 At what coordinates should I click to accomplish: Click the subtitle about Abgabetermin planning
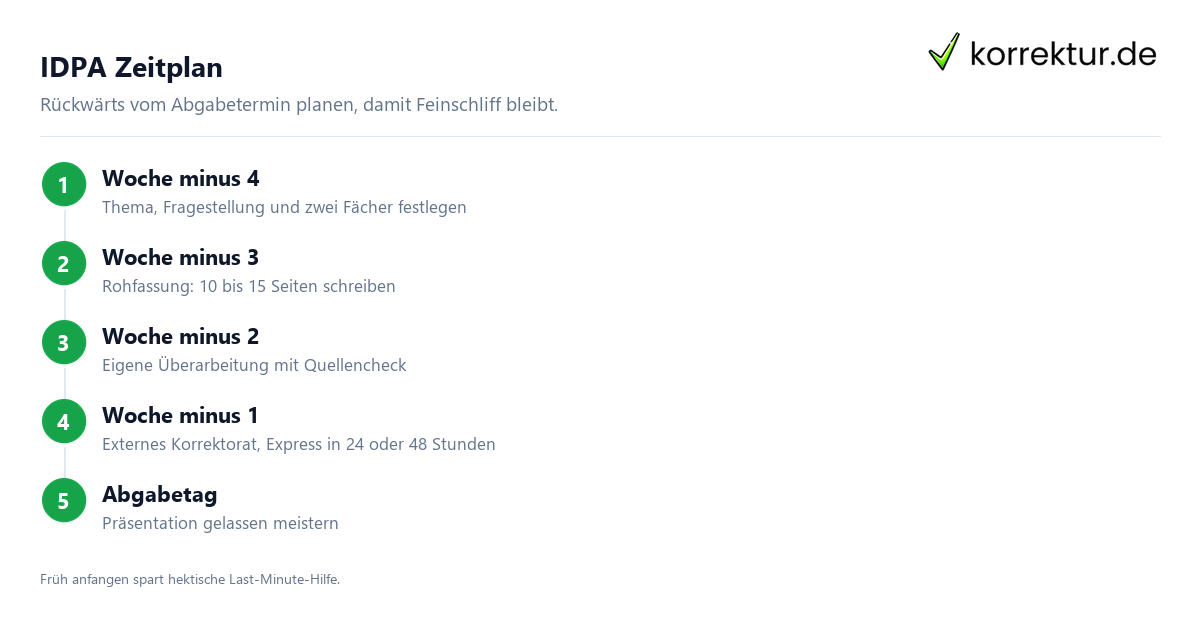299,105
